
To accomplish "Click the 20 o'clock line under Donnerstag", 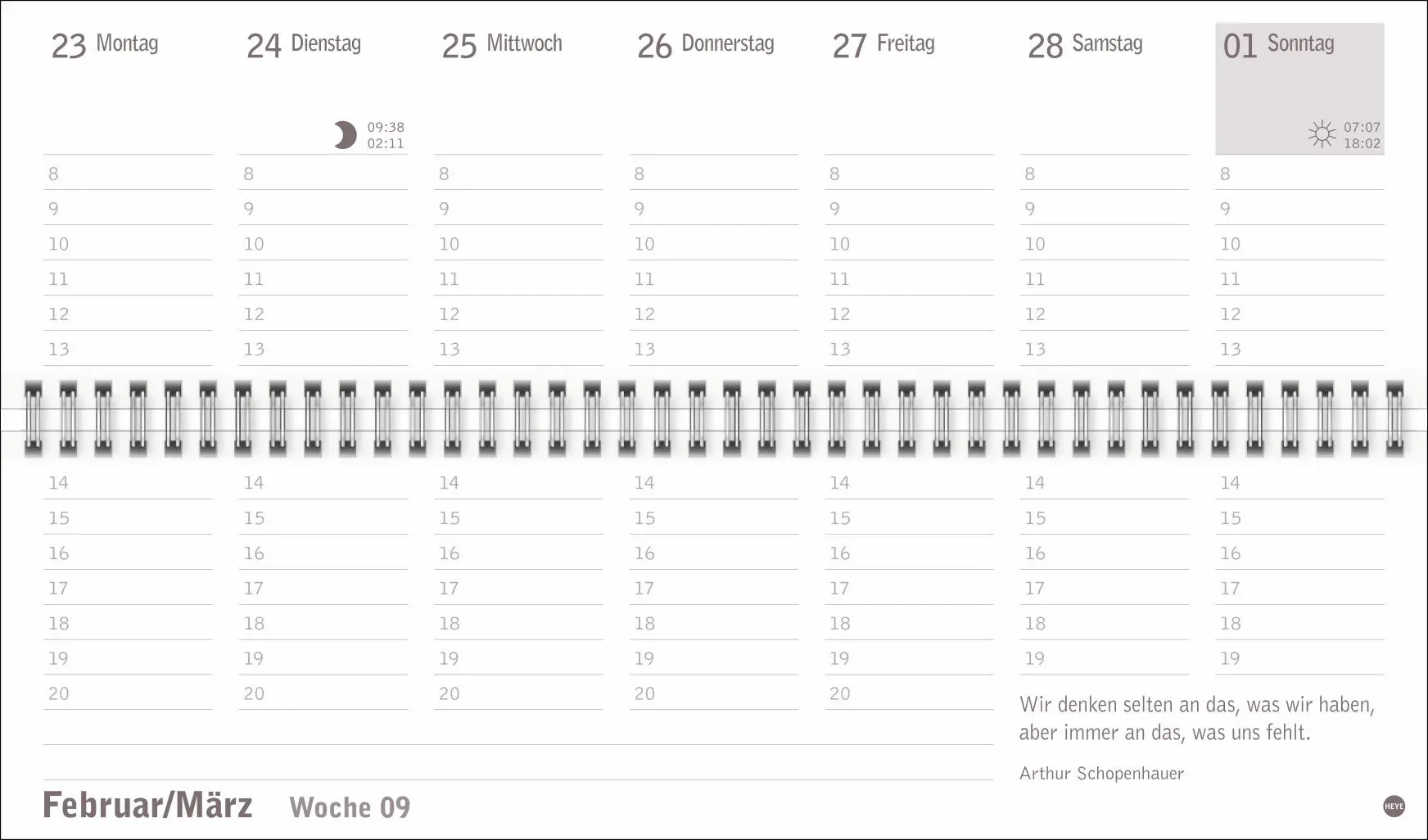I will [x=714, y=694].
